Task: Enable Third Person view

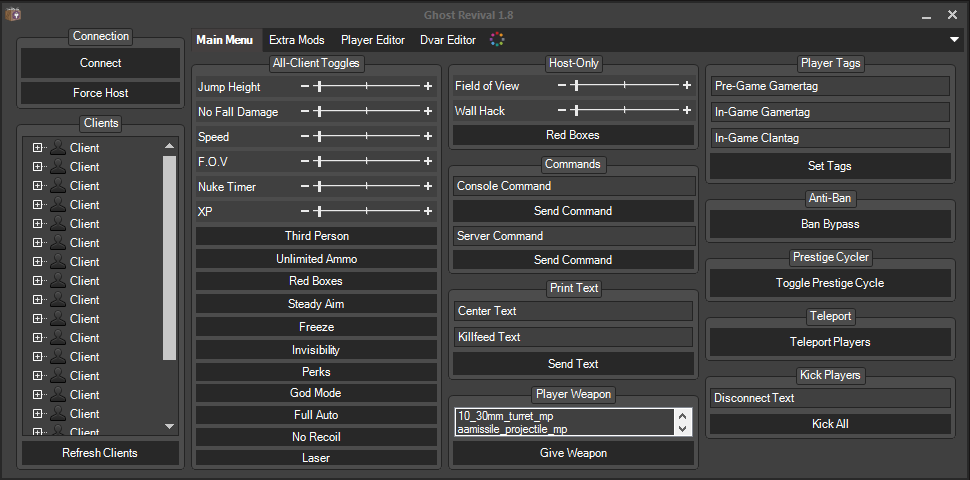Action: click(316, 236)
